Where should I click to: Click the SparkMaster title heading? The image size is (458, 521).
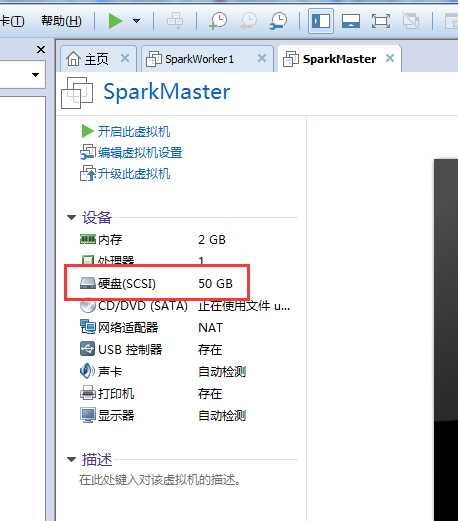167,91
